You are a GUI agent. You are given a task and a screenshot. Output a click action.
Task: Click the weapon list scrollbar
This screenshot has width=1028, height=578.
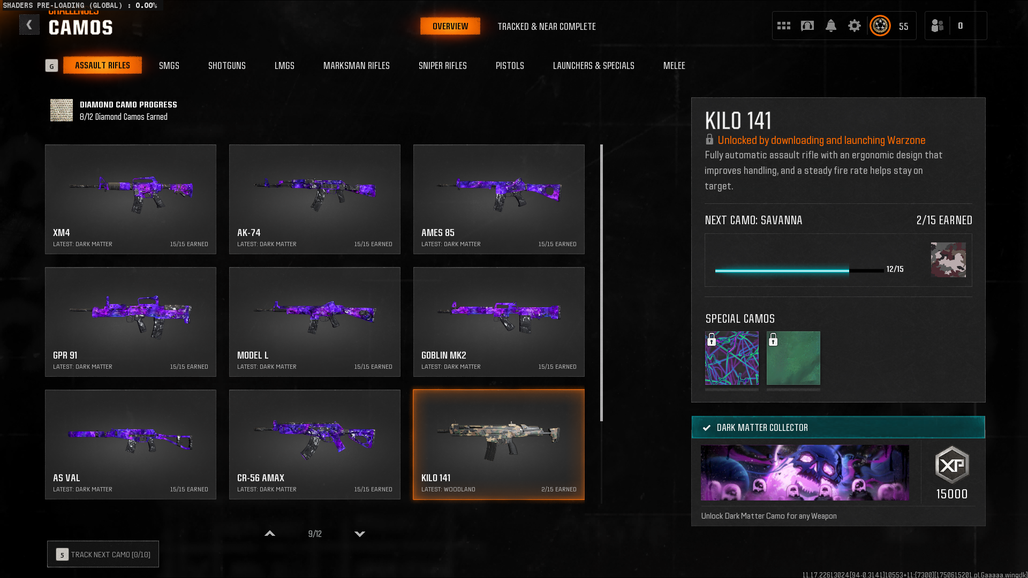pos(601,283)
